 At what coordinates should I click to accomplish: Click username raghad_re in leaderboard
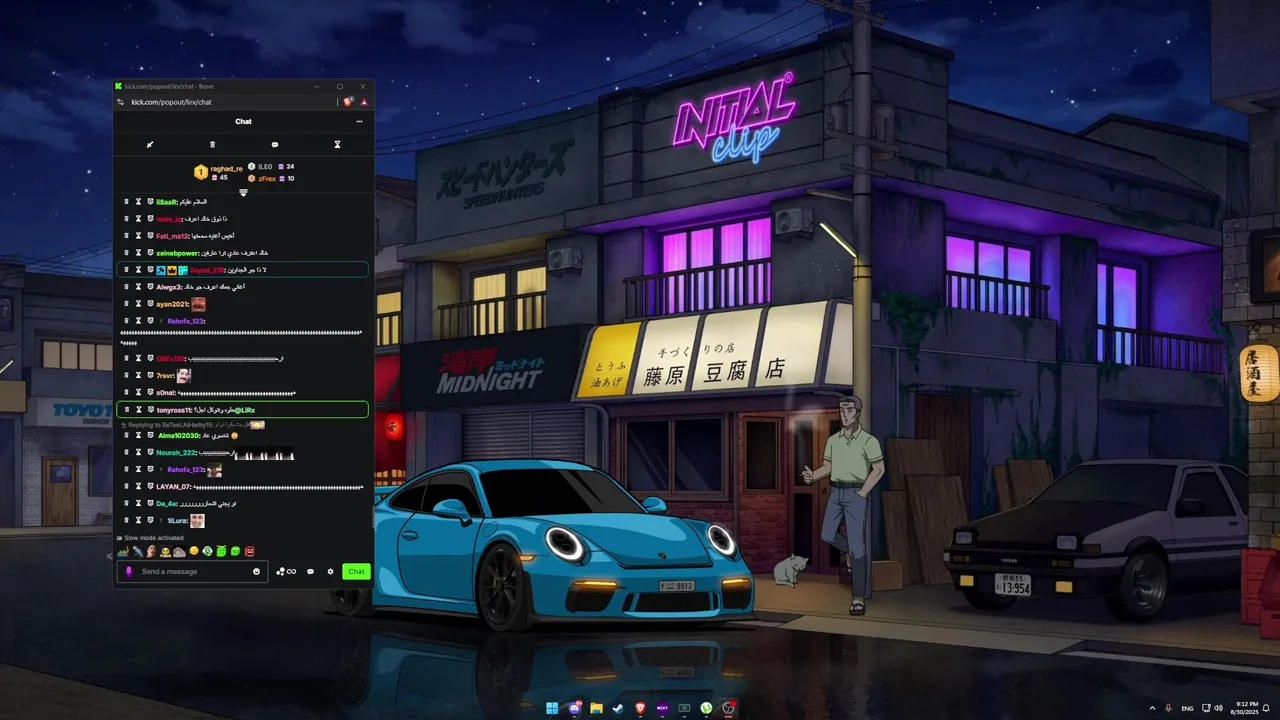[x=226, y=169]
